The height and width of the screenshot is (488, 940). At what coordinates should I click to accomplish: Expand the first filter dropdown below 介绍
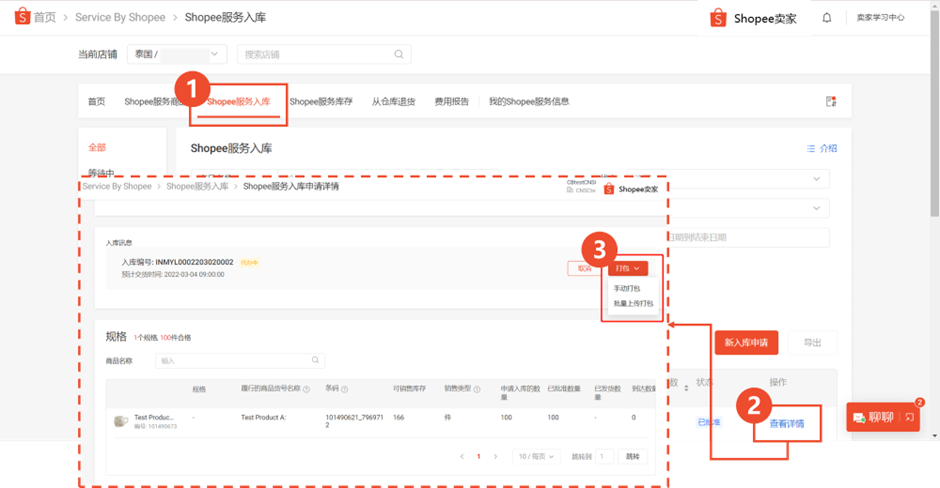(816, 179)
